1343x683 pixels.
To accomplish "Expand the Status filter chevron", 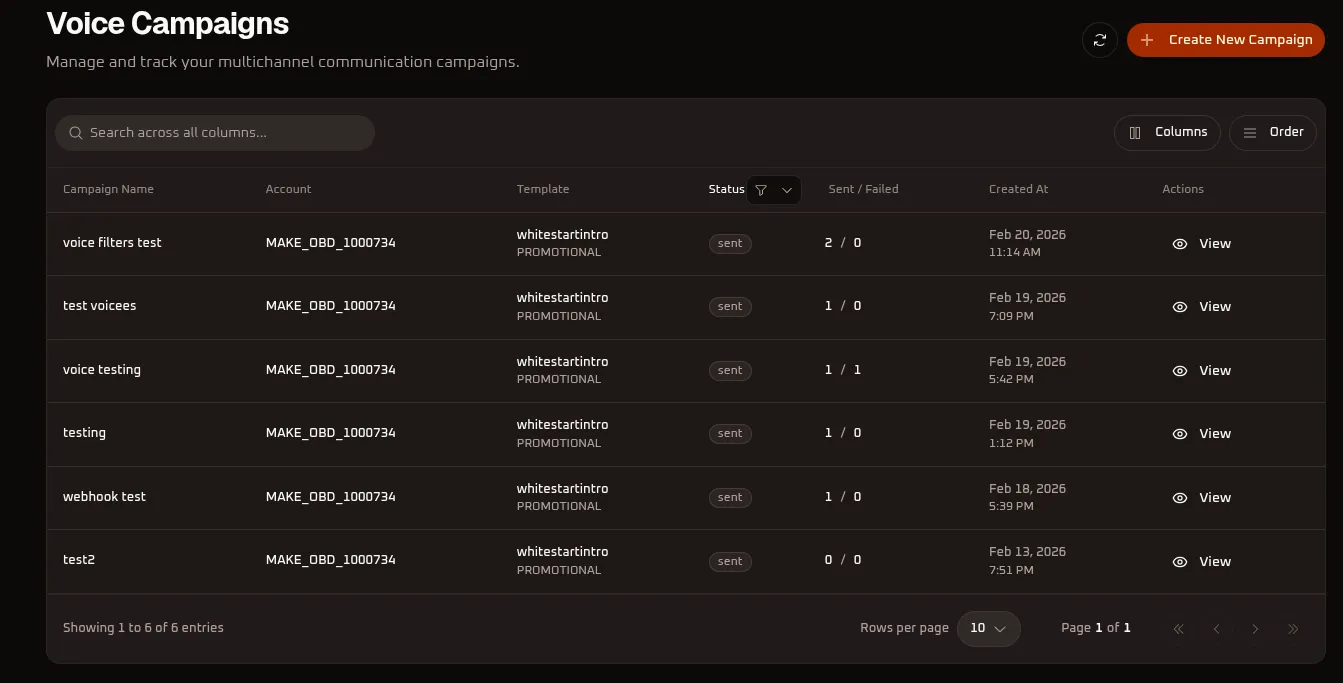I will pyautogui.click(x=787, y=190).
